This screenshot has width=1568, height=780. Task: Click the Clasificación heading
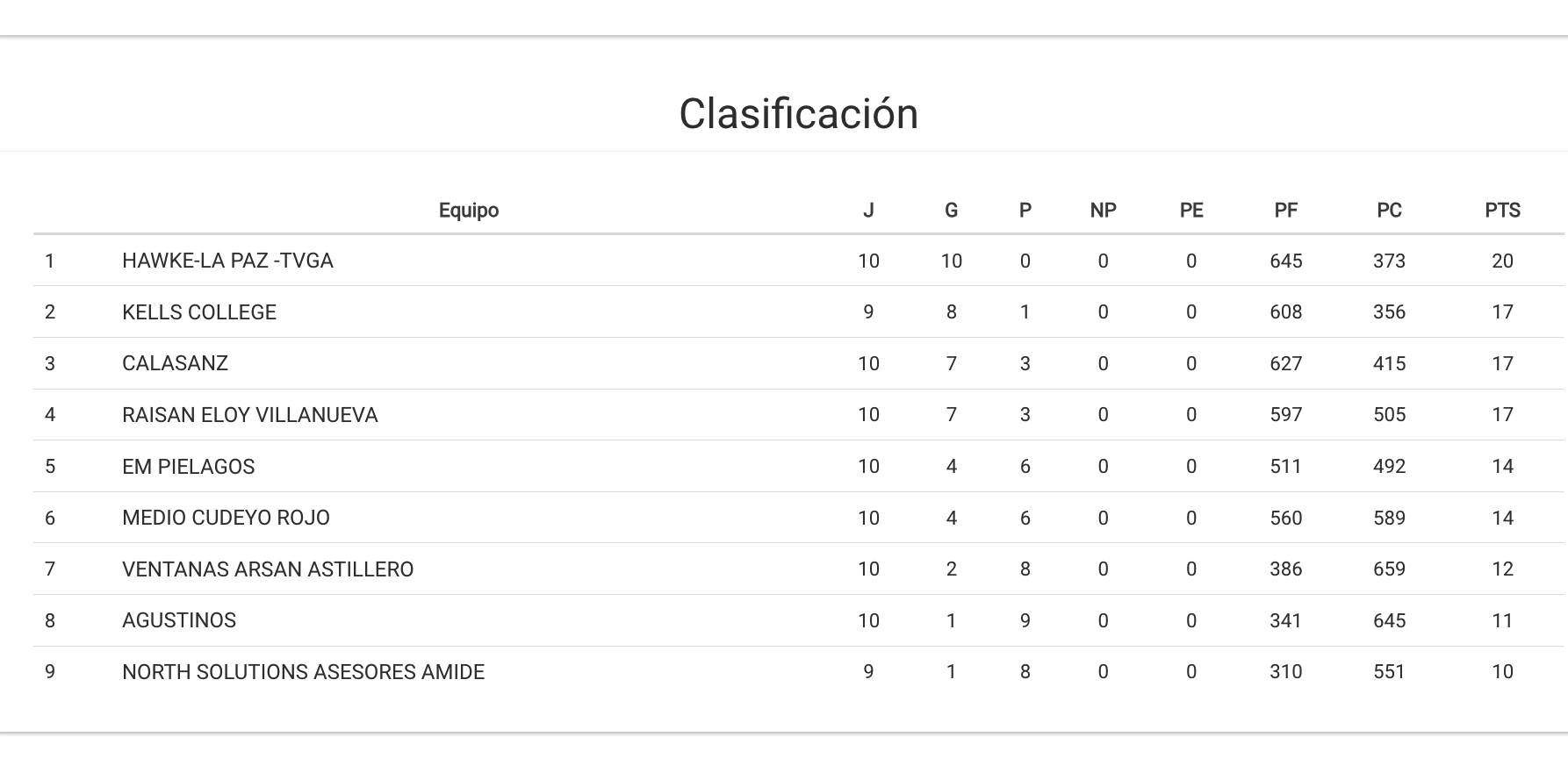pos(799,114)
